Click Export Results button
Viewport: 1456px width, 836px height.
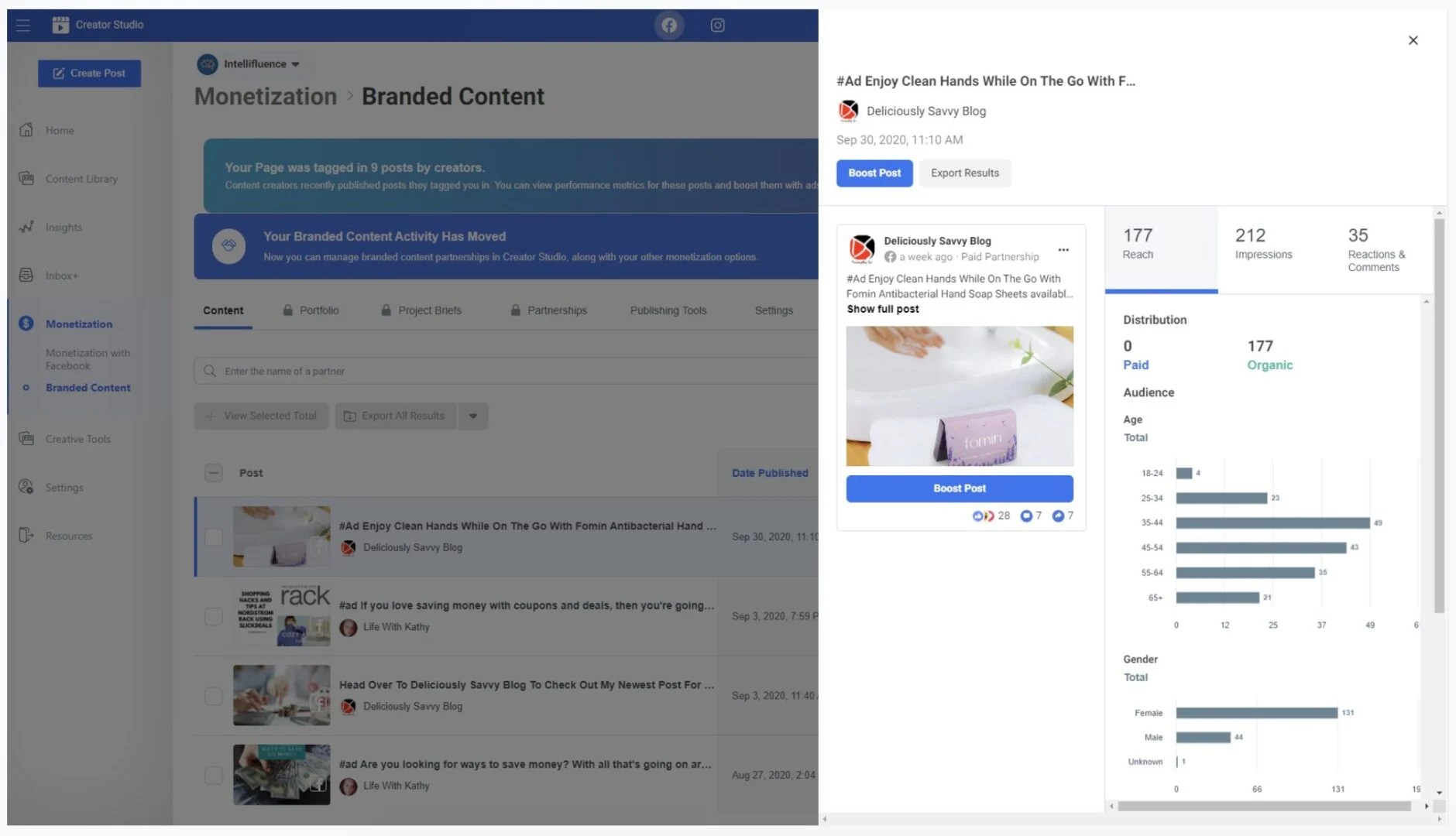(x=965, y=173)
